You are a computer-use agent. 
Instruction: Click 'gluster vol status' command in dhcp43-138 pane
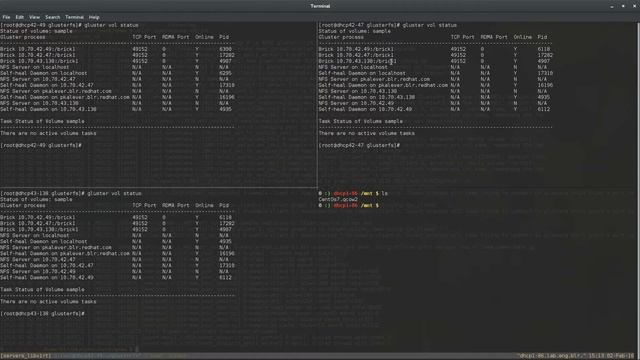tap(114, 193)
